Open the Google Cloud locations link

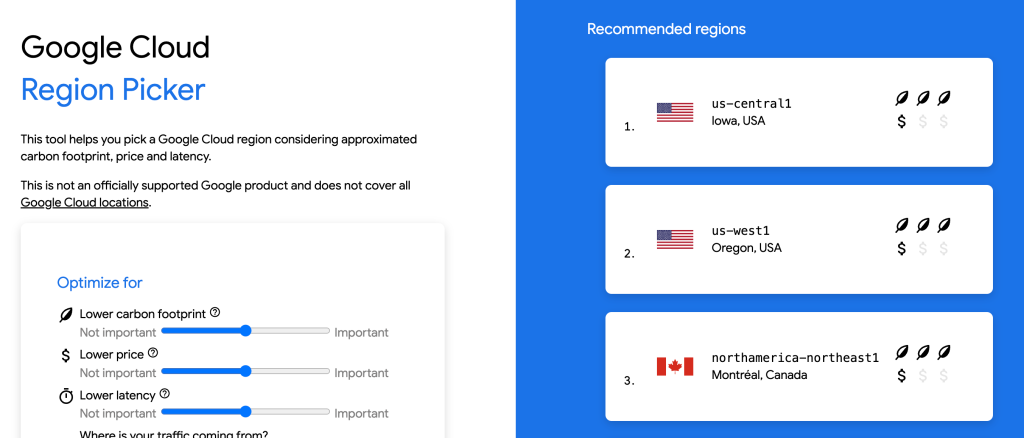[x=84, y=203]
